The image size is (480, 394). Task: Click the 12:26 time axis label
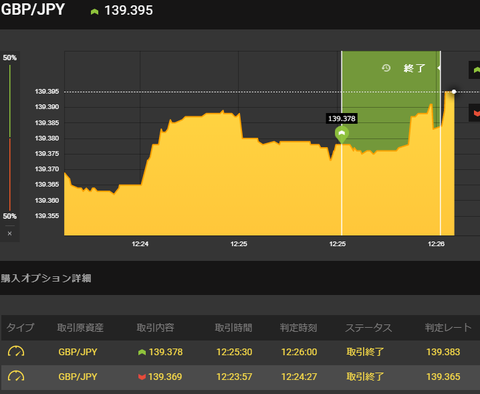(436, 244)
